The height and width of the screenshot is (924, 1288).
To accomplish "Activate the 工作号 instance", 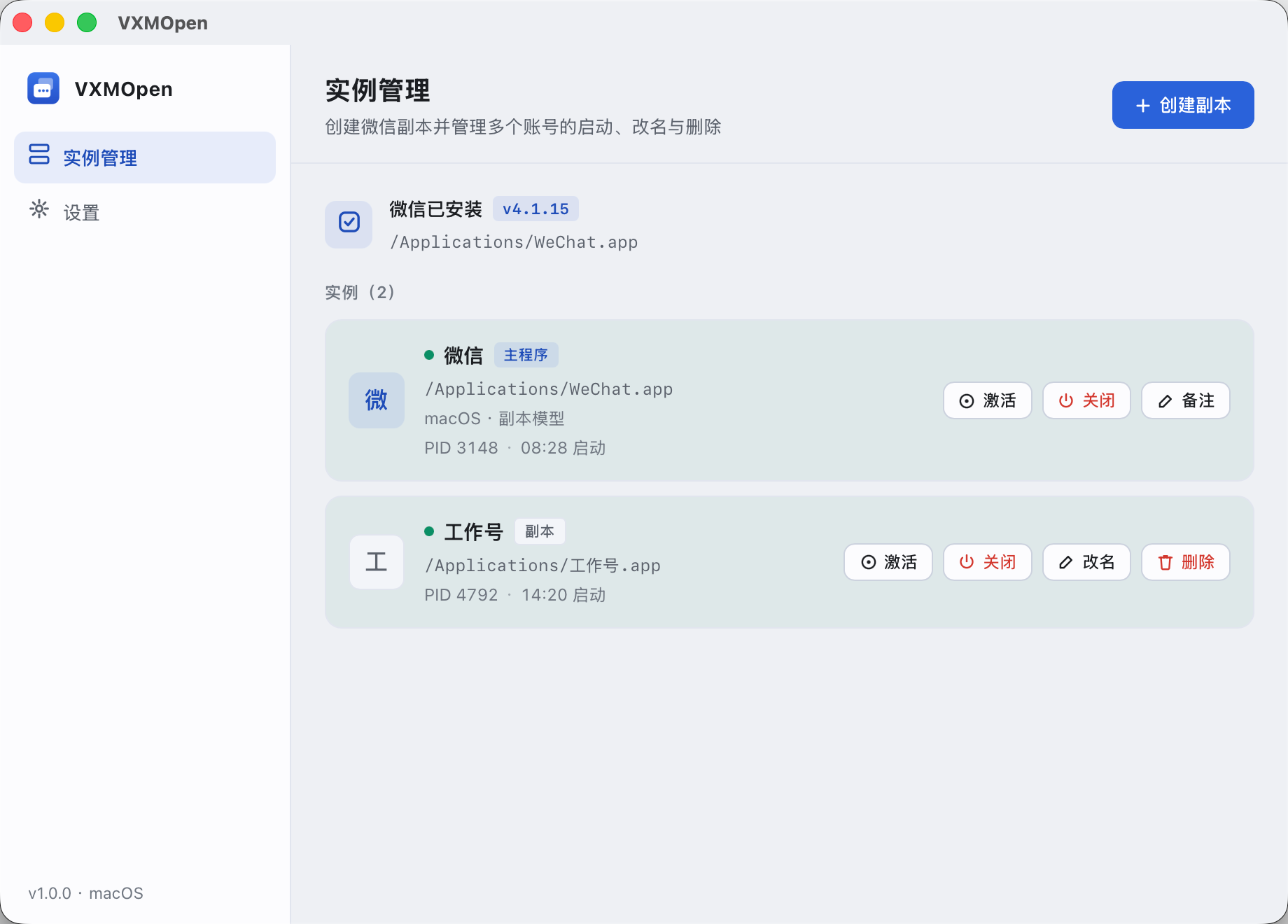I will pos(888,562).
